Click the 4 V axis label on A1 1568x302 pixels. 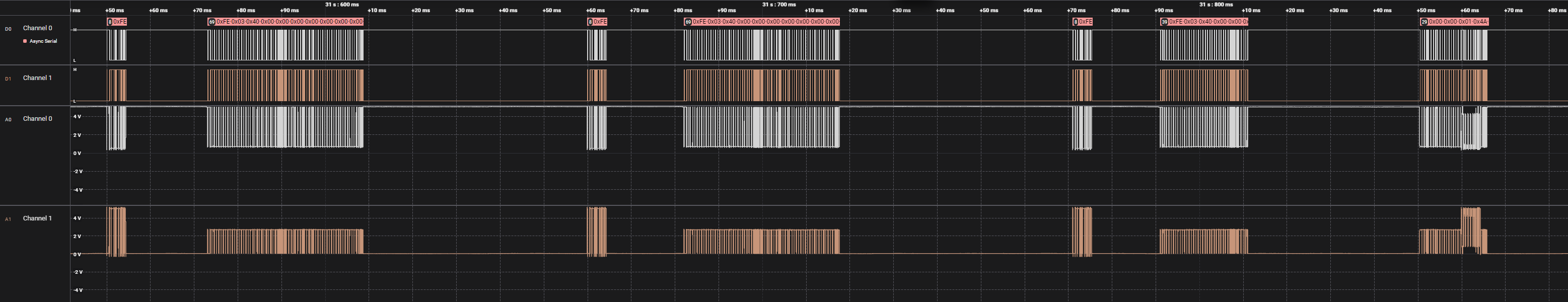[x=78, y=218]
